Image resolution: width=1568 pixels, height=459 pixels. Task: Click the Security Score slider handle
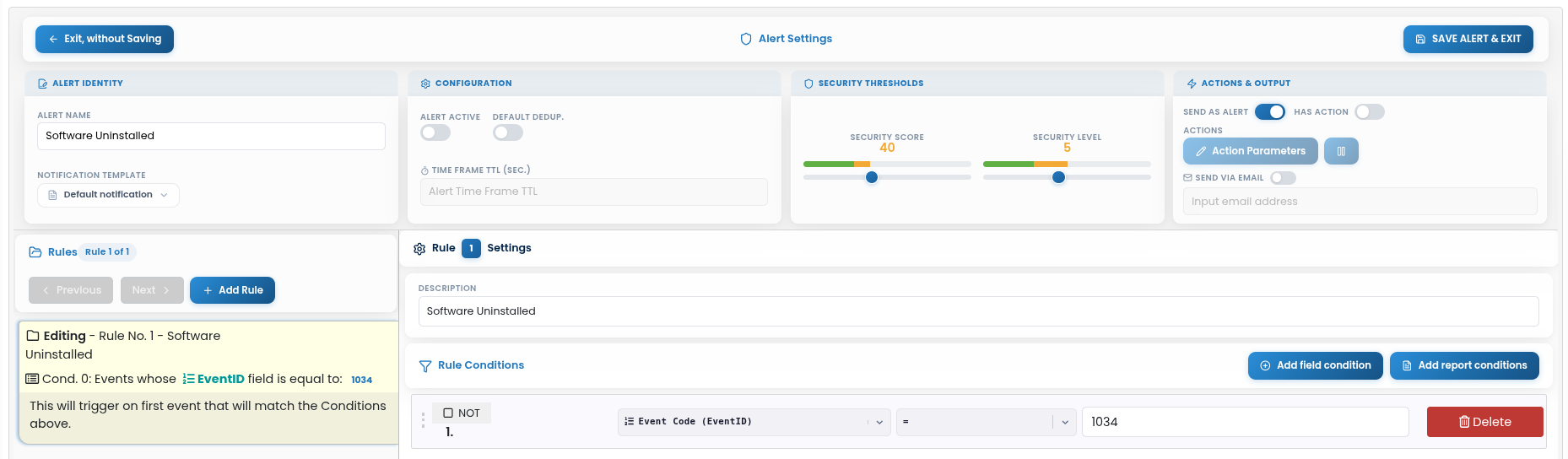[x=872, y=177]
